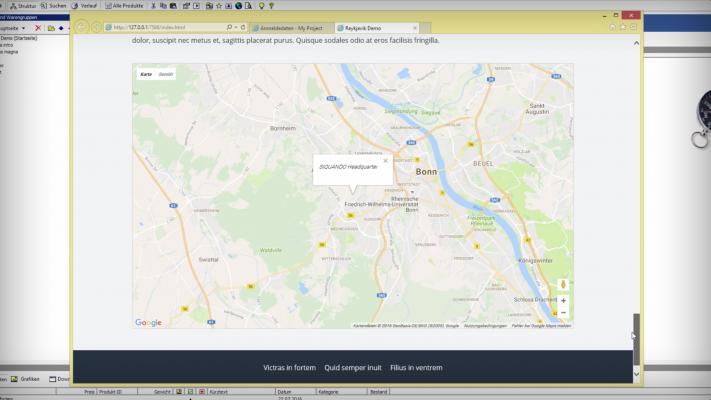The height and width of the screenshot is (400, 711).
Task: Close the SIQUANDO Headquarter info popup
Action: (385, 160)
